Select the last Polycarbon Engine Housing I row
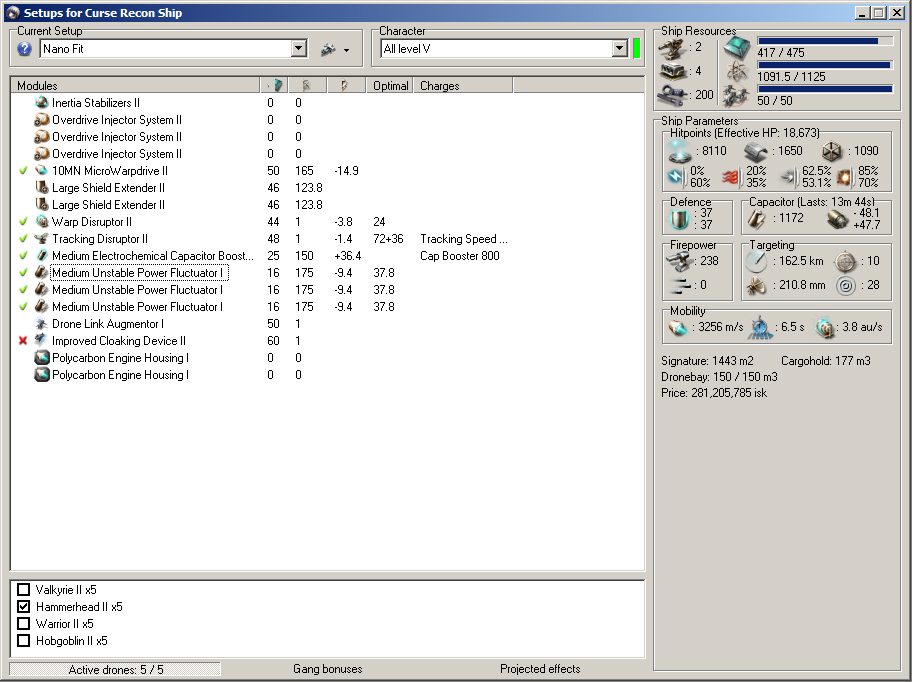 (327, 375)
